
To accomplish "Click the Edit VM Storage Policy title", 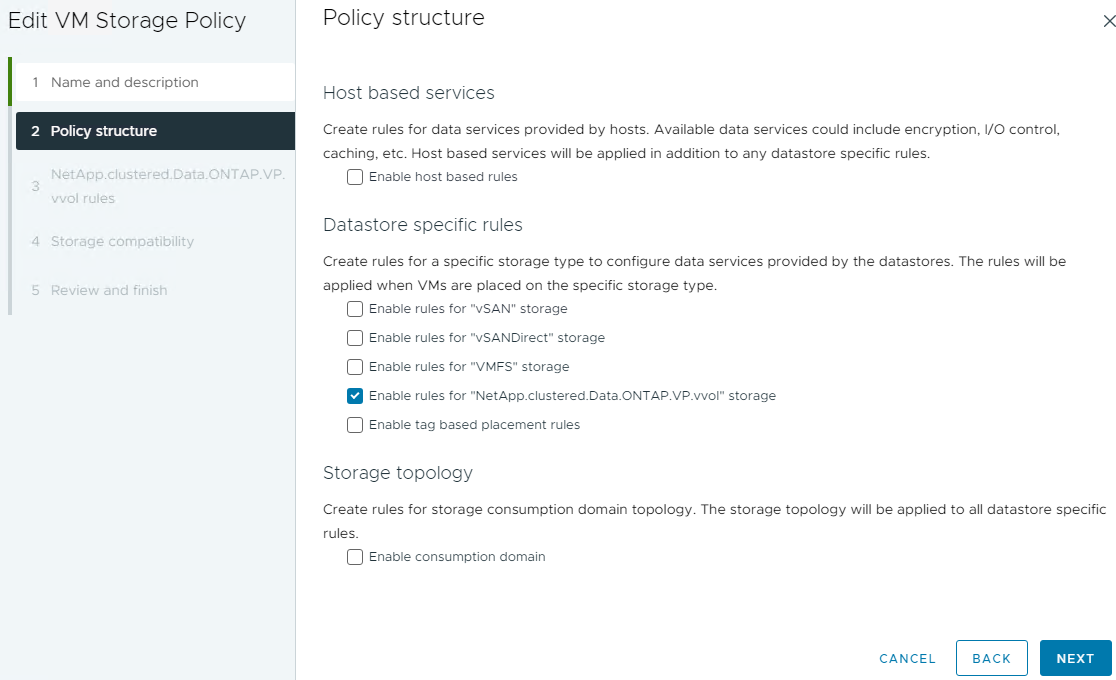I will pyautogui.click(x=127, y=21).
